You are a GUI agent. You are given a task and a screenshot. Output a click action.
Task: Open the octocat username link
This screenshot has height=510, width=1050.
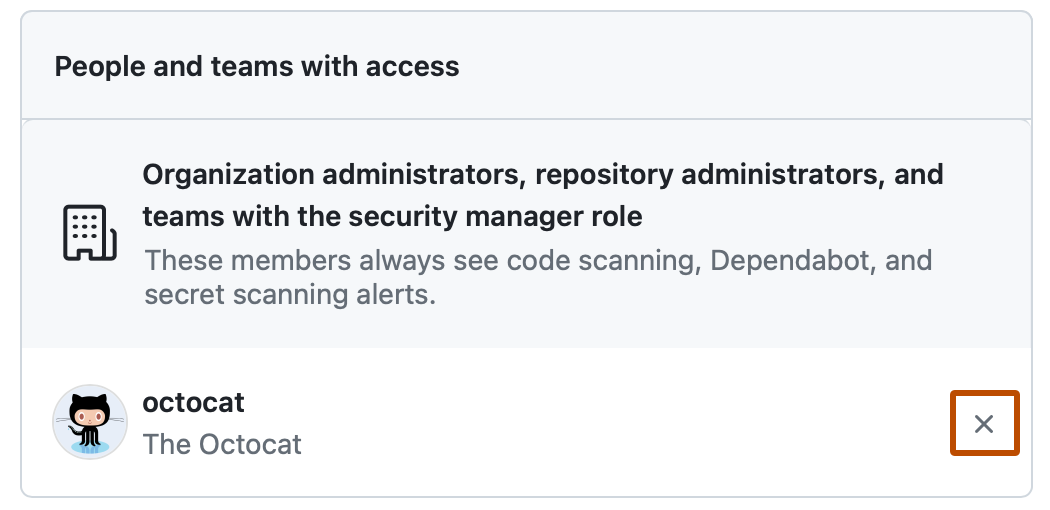pos(193,403)
